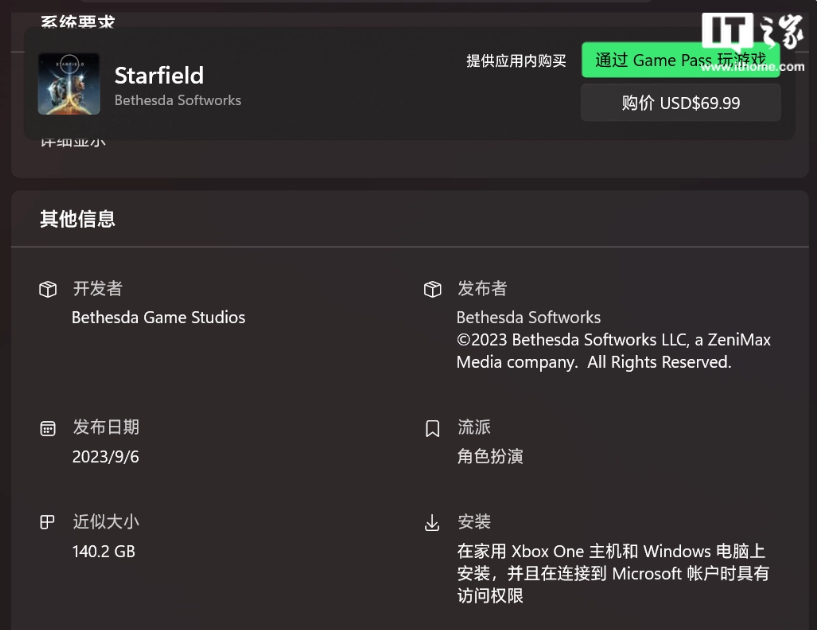Click the 近似大小 label

click(106, 522)
